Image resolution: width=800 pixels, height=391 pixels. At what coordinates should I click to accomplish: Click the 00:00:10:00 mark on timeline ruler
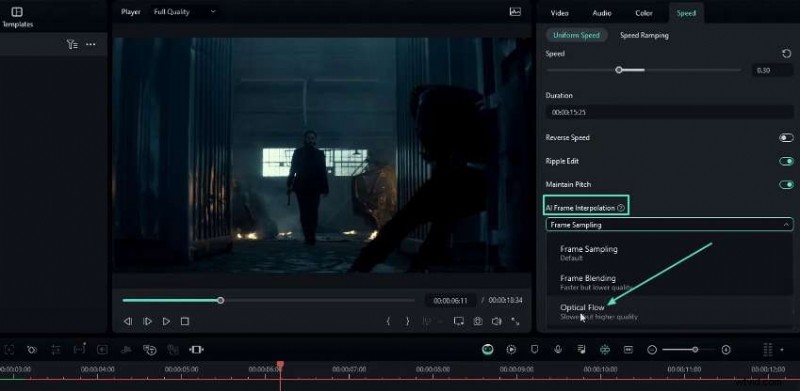[x=601, y=369]
